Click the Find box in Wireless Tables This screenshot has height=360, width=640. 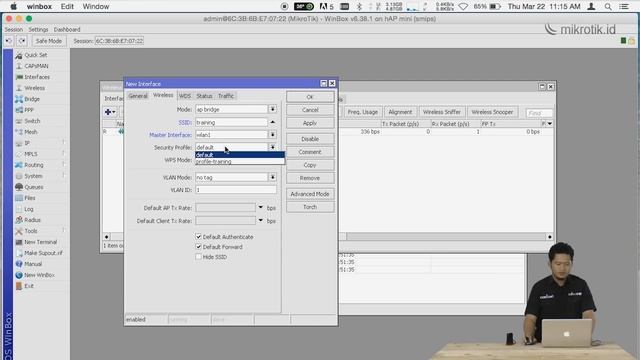coord(539,113)
